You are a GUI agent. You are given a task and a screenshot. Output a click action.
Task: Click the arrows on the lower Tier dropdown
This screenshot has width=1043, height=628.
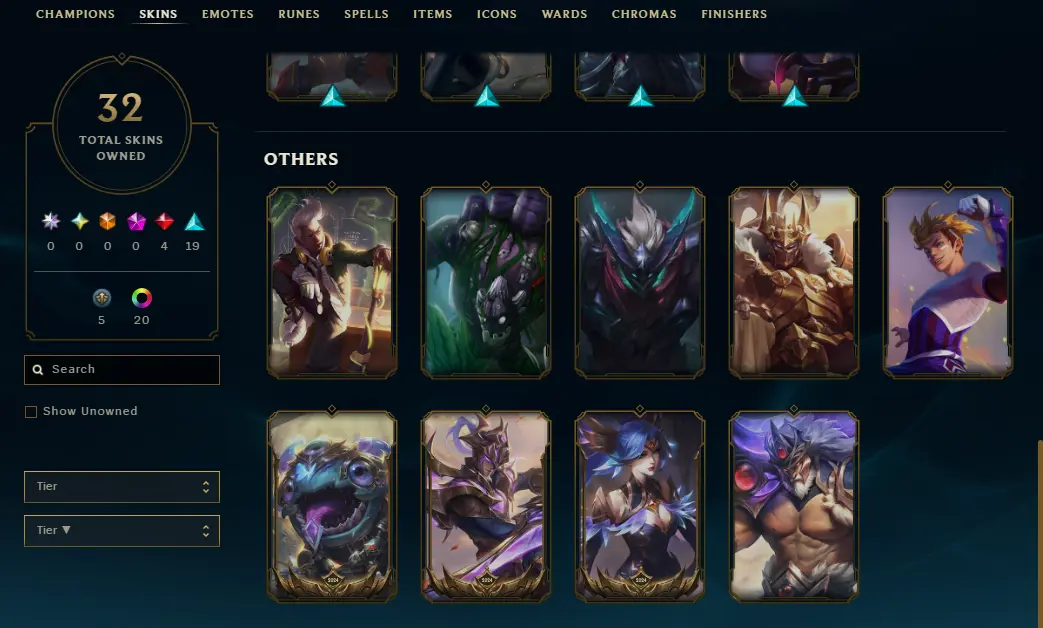pos(206,531)
